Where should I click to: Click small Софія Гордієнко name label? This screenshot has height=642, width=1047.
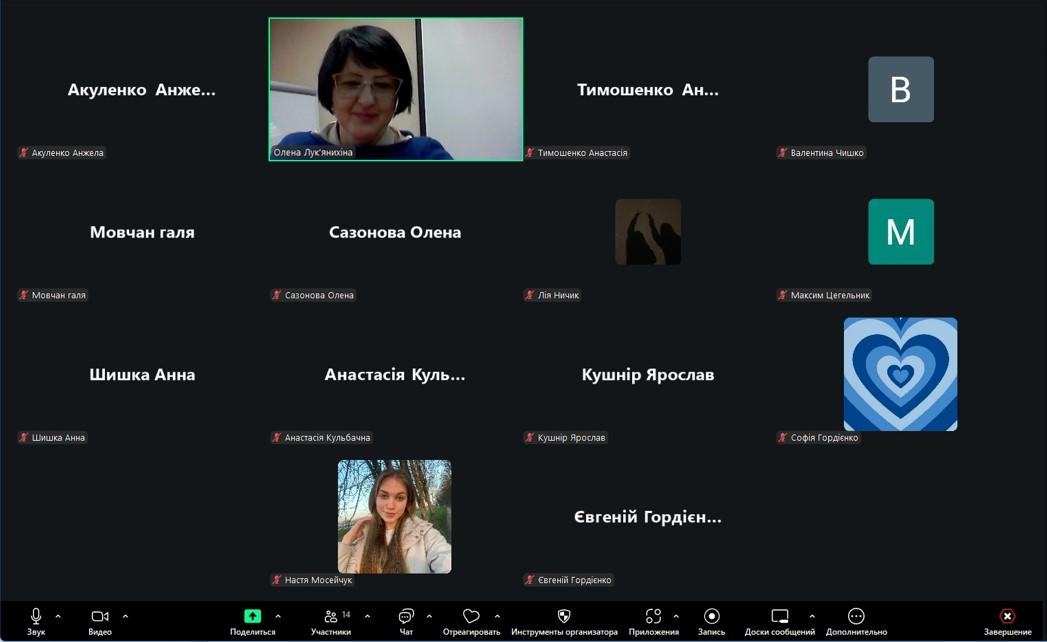coord(825,438)
